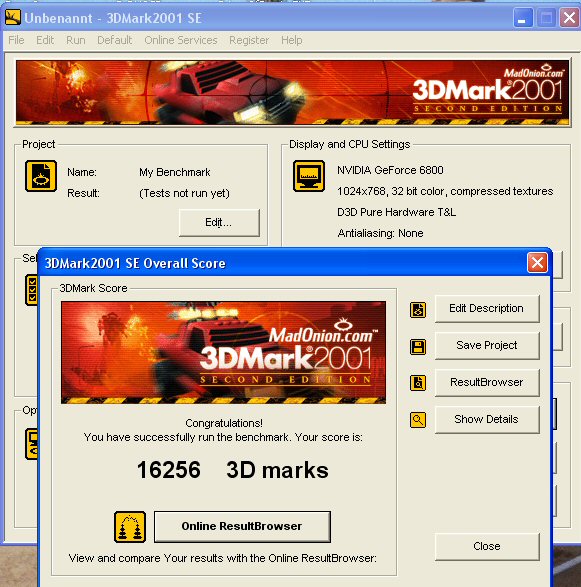
Task: Close score dialog via red X
Action: tap(537, 262)
